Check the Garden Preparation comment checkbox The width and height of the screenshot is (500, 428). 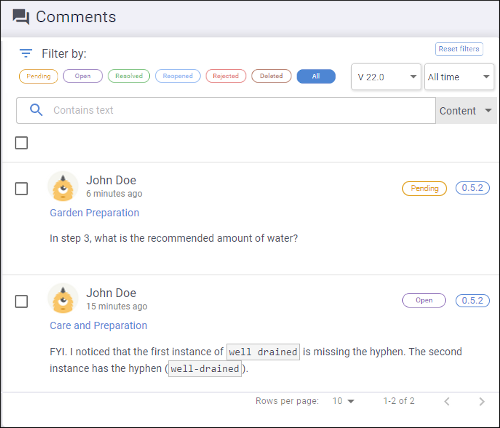click(x=21, y=189)
